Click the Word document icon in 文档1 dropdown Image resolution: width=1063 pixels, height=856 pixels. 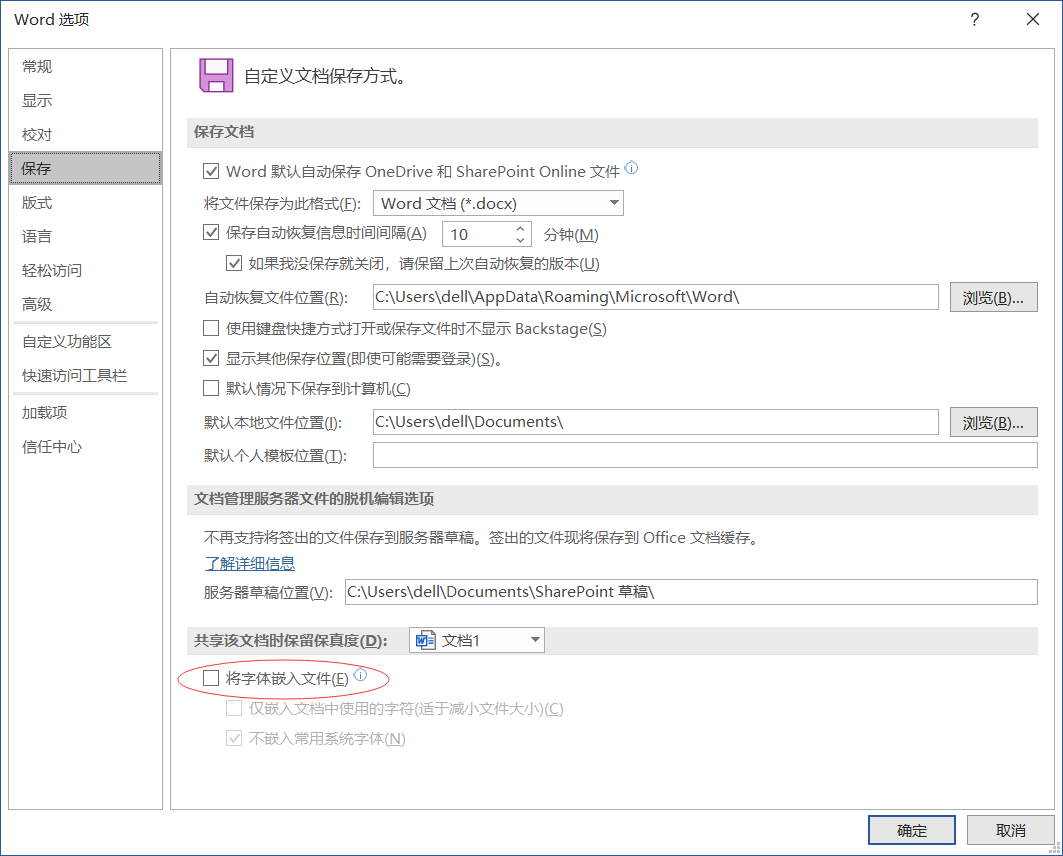[x=426, y=640]
